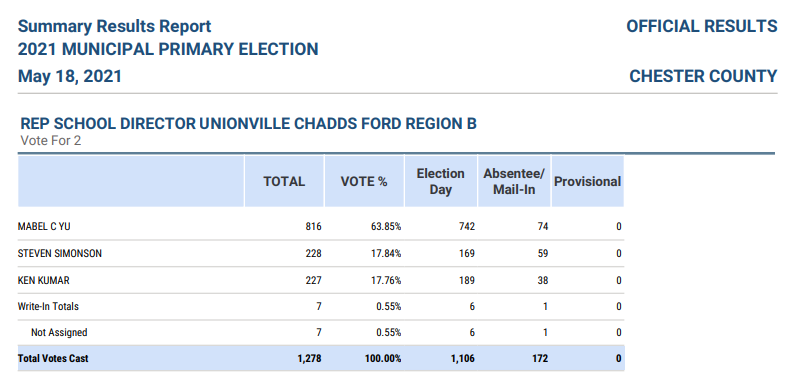Click the Not Assigned row label

coord(59,333)
